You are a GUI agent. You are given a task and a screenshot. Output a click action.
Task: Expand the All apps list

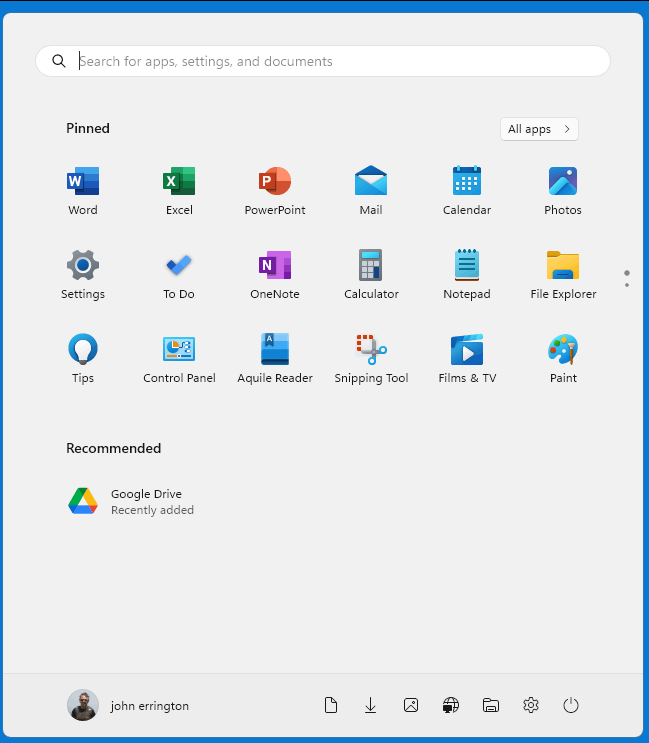click(539, 129)
